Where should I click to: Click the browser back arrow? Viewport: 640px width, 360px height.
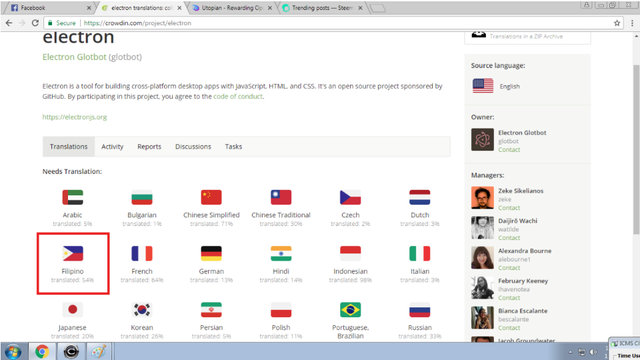(x=9, y=23)
